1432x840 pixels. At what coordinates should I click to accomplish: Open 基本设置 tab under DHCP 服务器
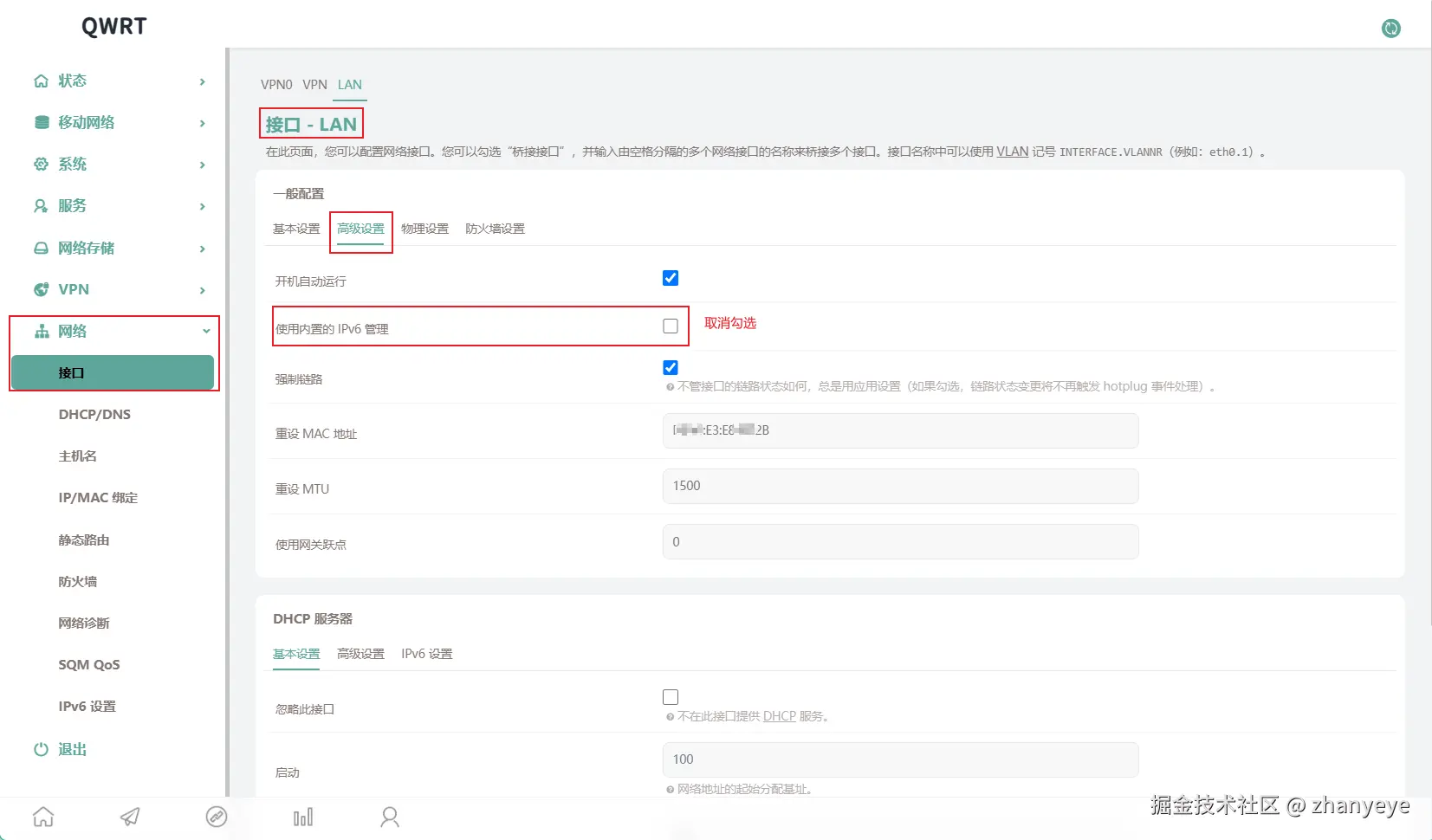[x=296, y=654]
